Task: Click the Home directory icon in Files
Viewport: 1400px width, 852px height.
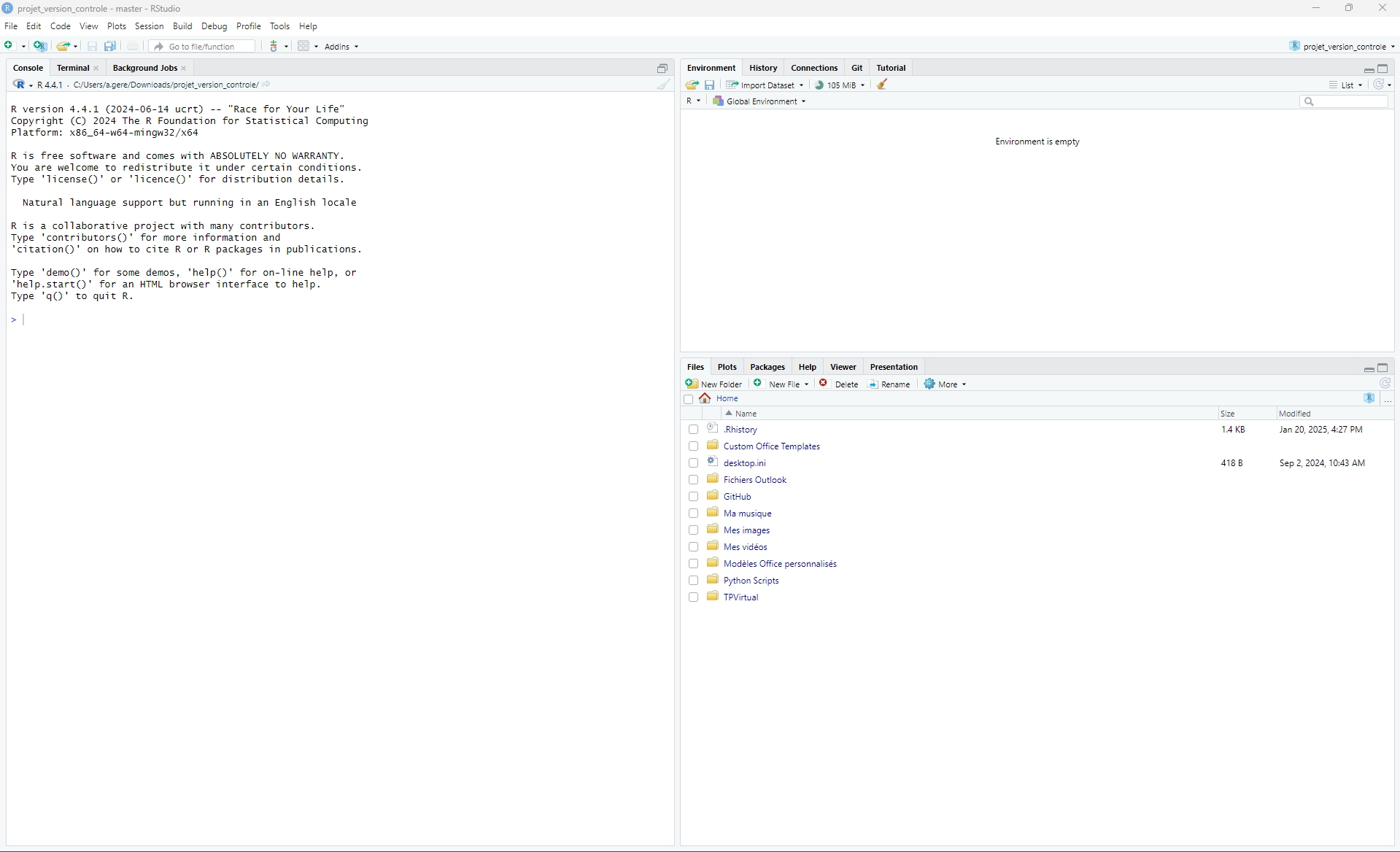Action: 705,398
